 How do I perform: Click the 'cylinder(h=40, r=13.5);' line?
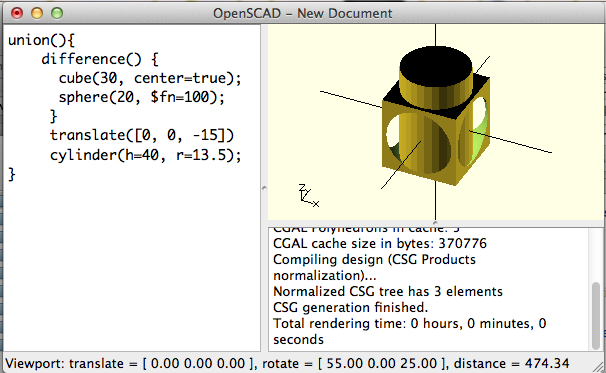pyautogui.click(x=146, y=155)
